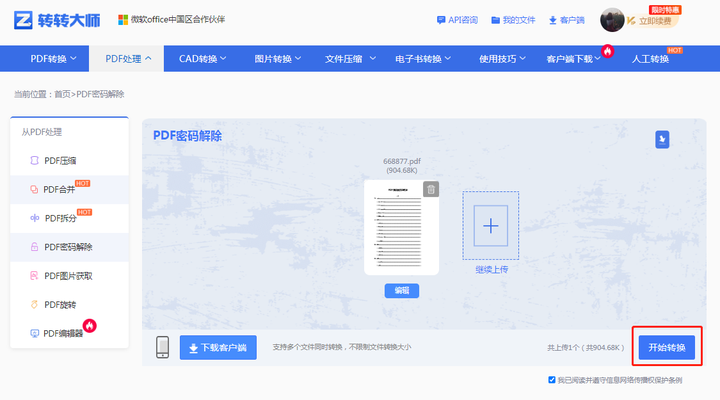Click the PDF拆分 sidebar icon
The height and width of the screenshot is (400, 720).
click(34, 218)
